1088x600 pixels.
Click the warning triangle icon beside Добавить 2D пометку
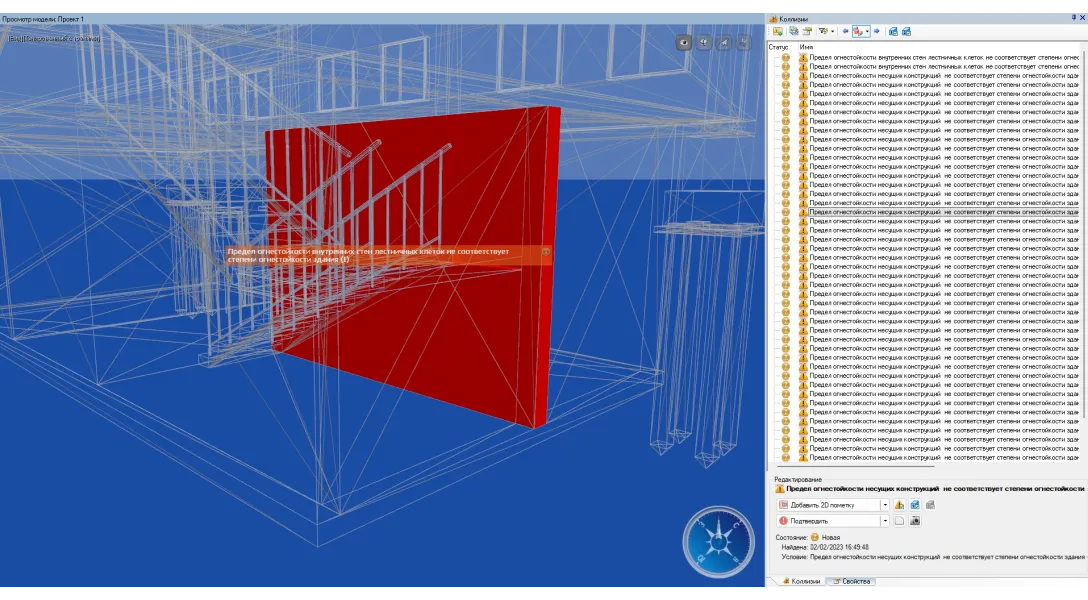899,505
